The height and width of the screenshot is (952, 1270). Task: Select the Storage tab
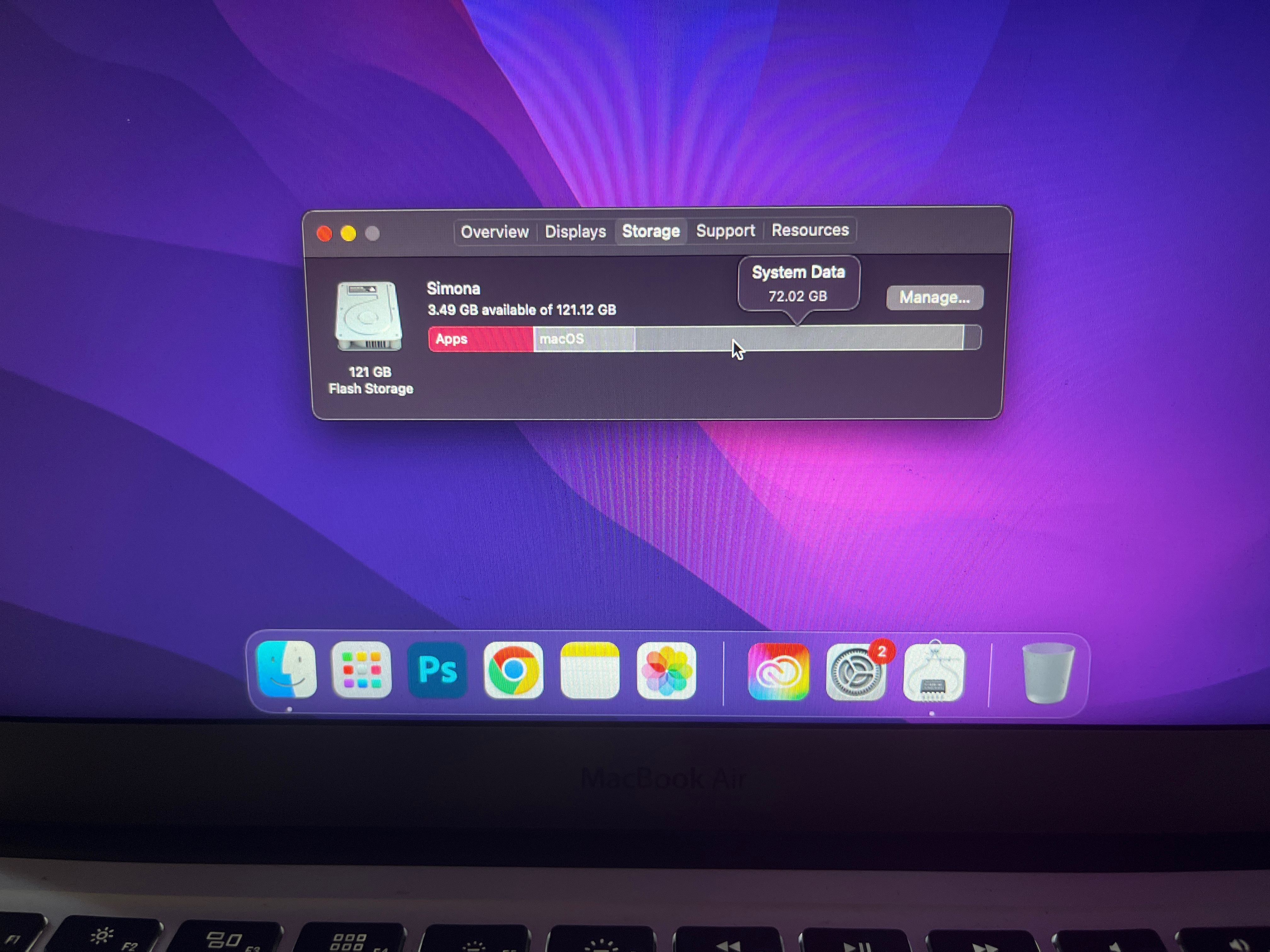[650, 231]
